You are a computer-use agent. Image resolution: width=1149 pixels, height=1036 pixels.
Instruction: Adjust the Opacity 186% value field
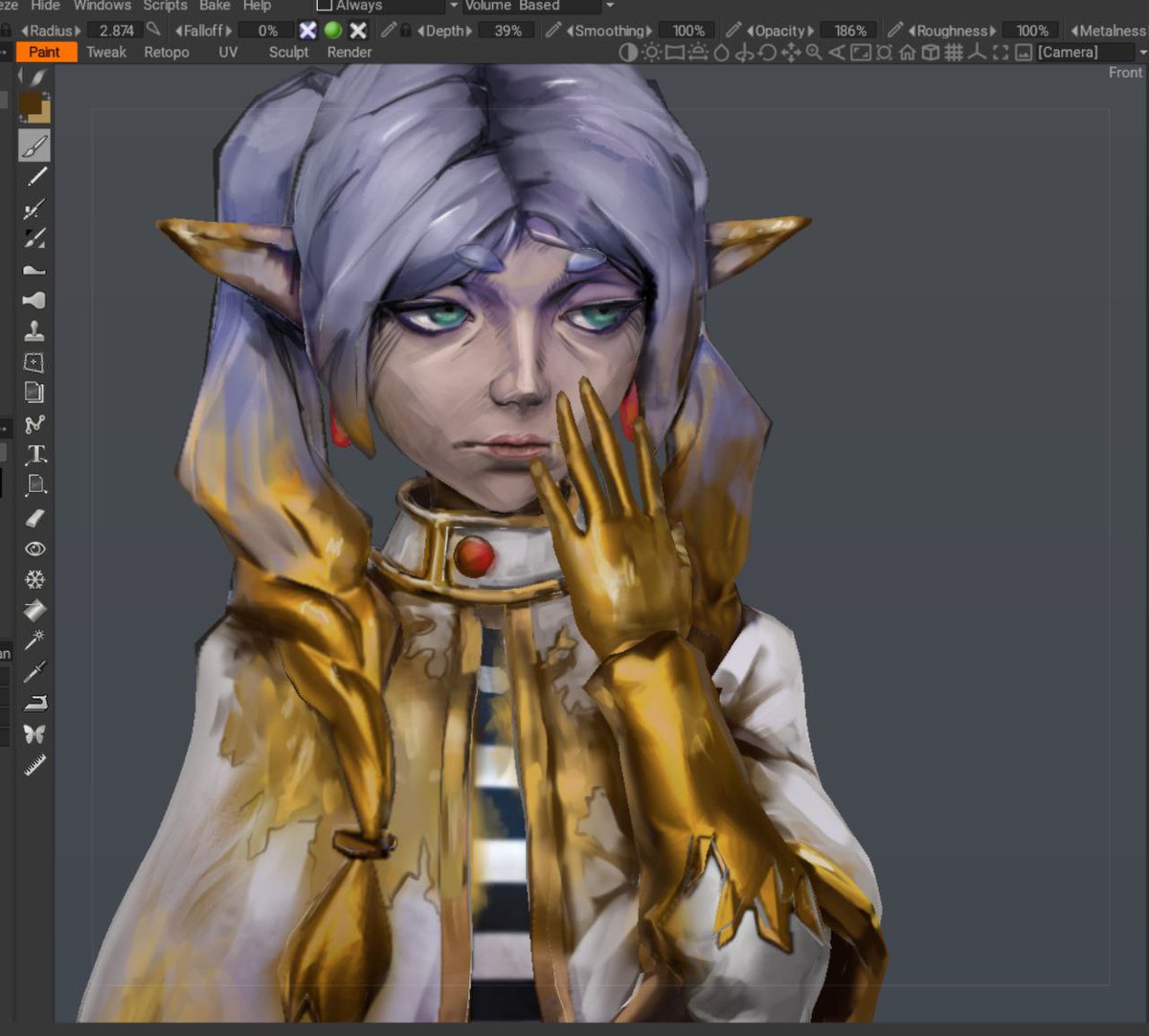849,31
